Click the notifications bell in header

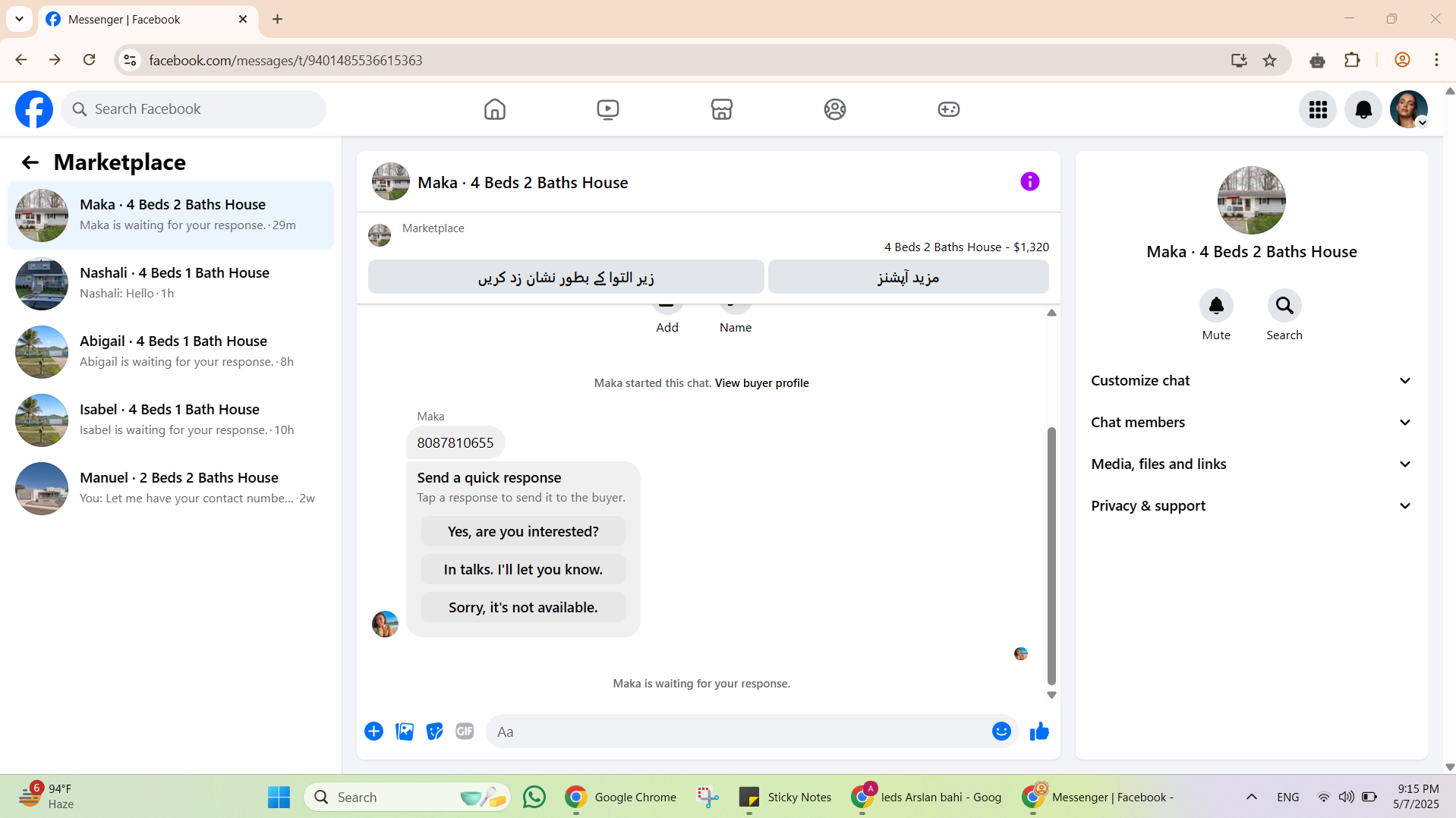click(1363, 110)
